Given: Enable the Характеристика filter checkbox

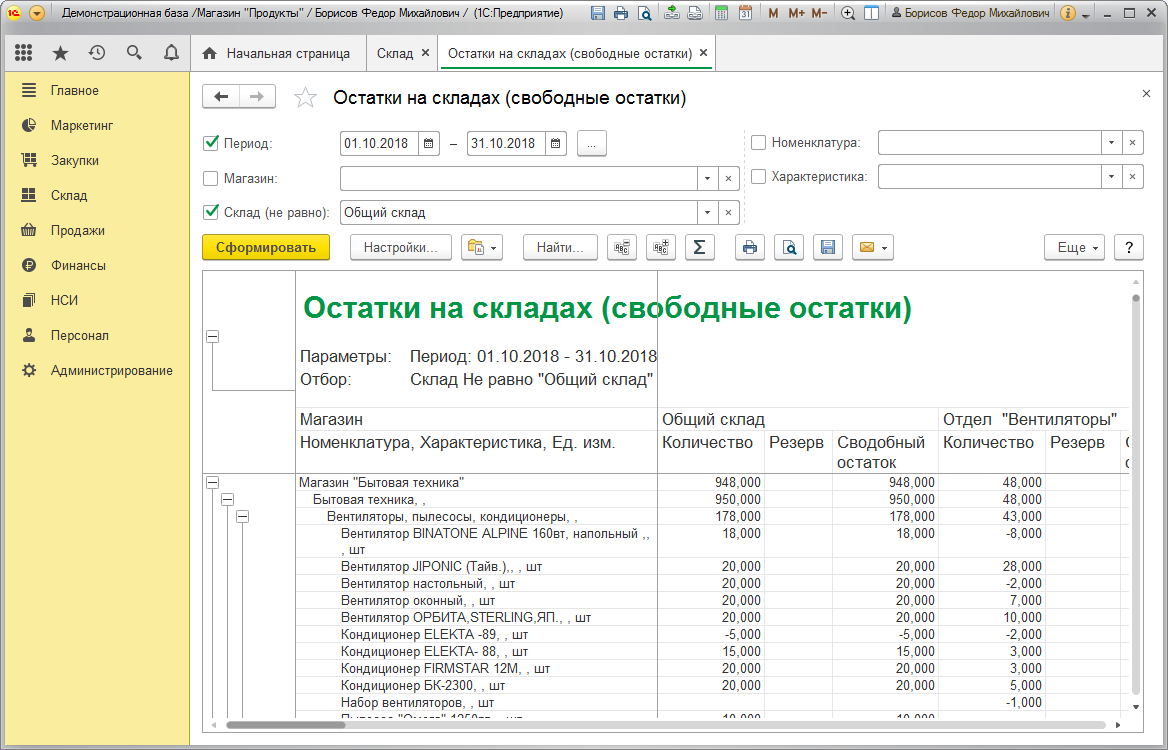Looking at the screenshot, I should [x=758, y=177].
